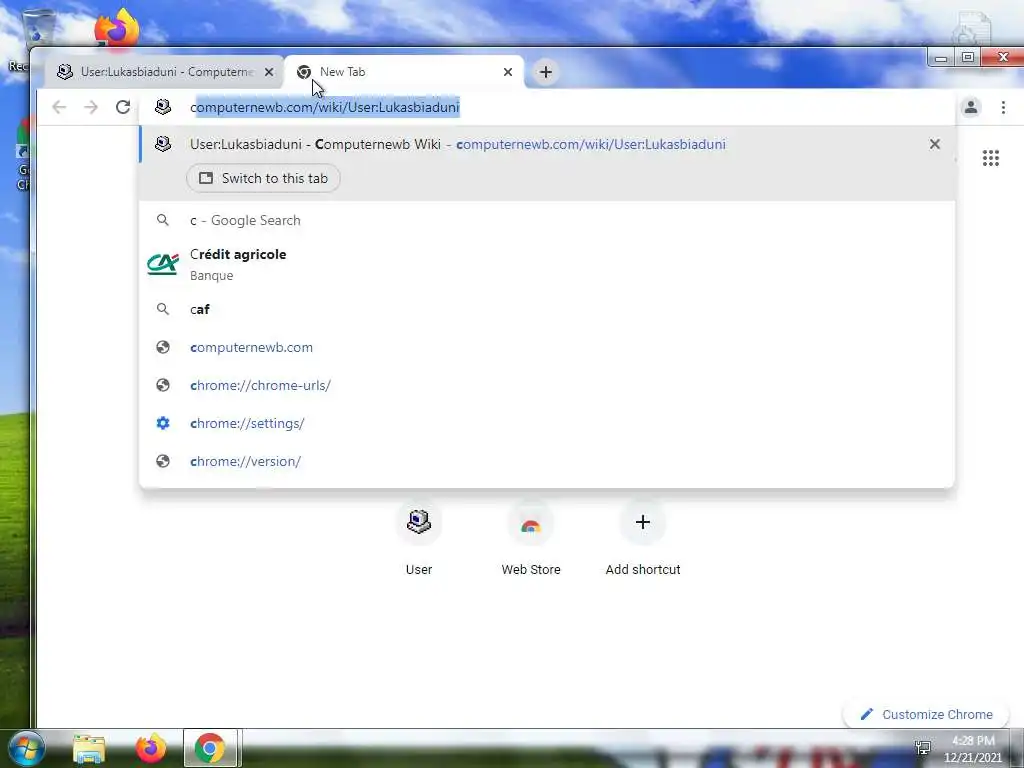The width and height of the screenshot is (1024, 768).
Task: Click magnifier icon beside 'caf'
Action: 163,310
